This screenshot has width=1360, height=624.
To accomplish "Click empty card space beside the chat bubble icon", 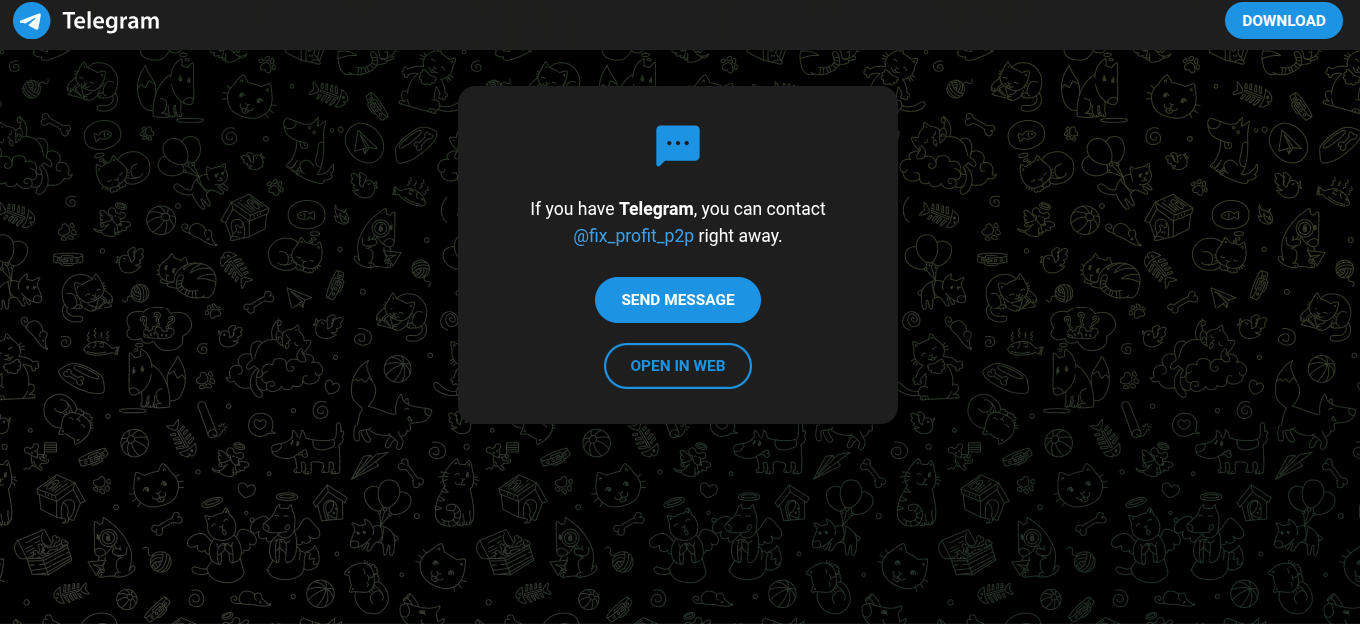I will point(790,146).
